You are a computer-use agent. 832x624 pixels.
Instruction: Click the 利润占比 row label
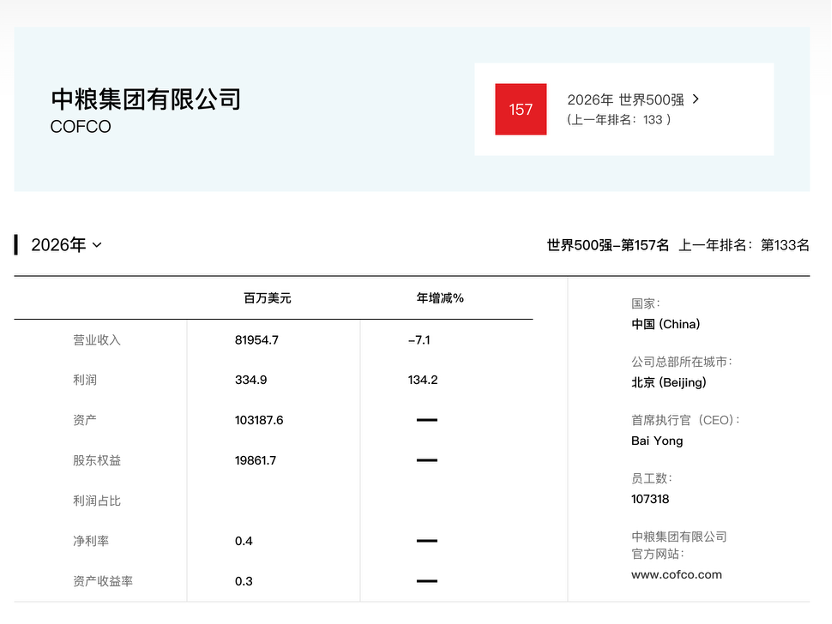(x=97, y=501)
